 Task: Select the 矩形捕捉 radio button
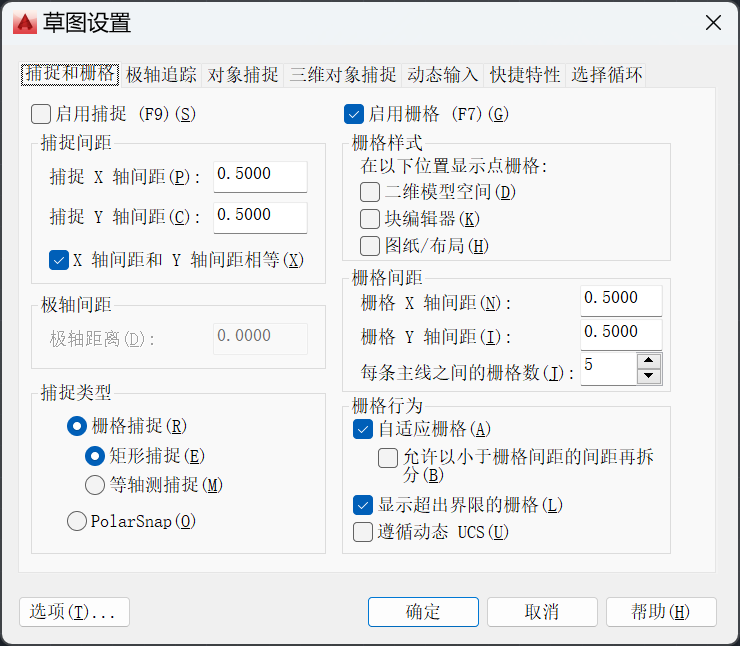[x=95, y=456]
